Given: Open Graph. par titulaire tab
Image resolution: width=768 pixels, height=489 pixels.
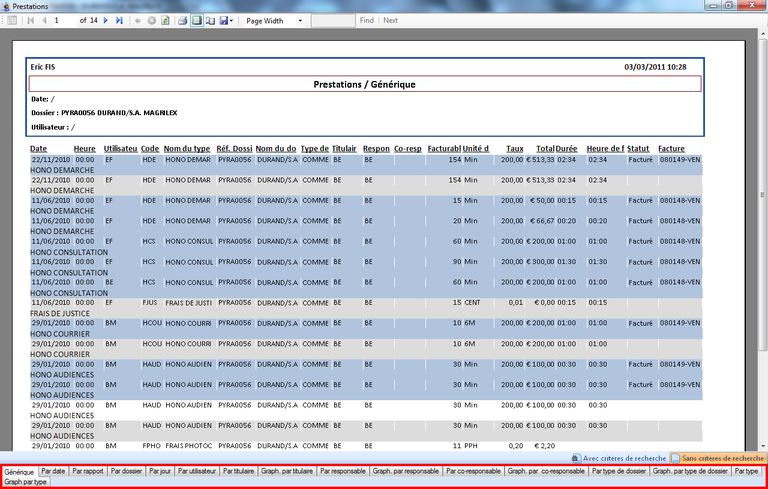Looking at the screenshot, I should [x=288, y=470].
